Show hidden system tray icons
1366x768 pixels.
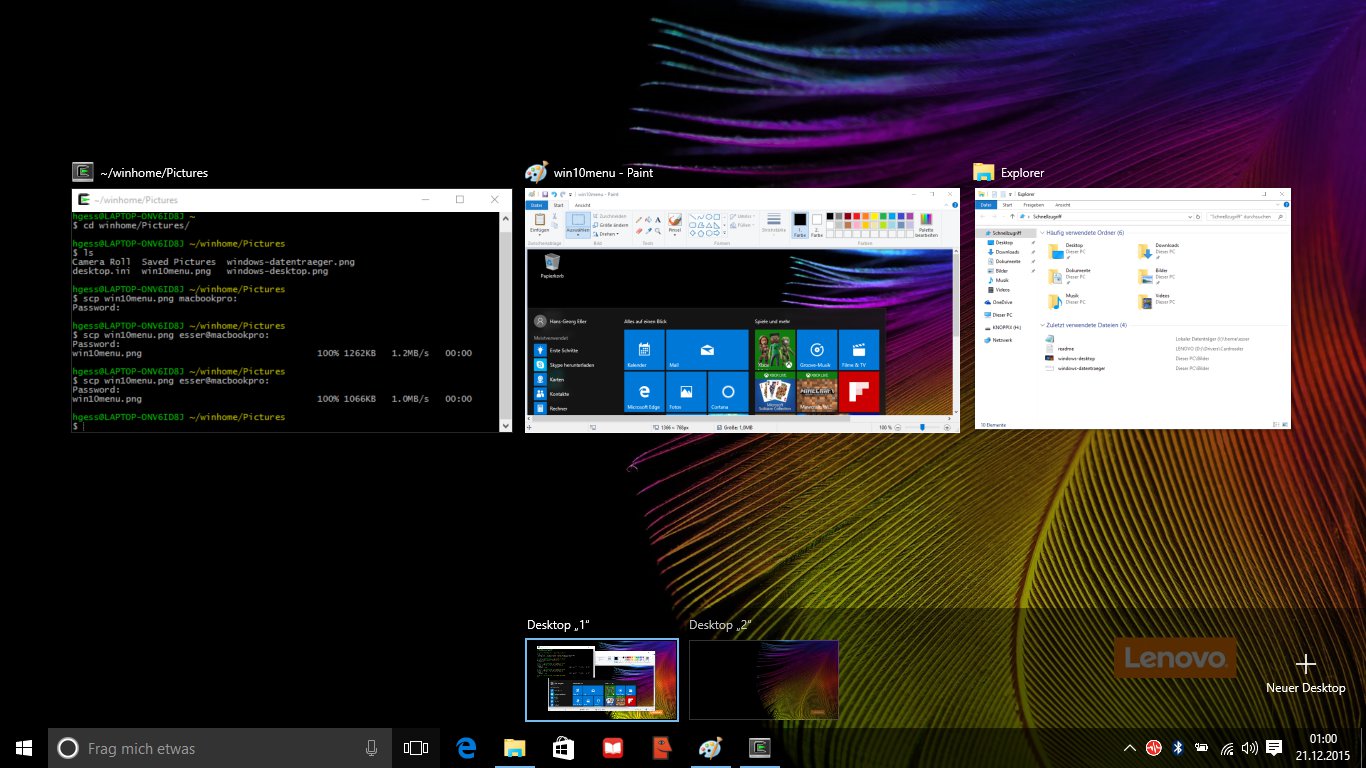1129,747
